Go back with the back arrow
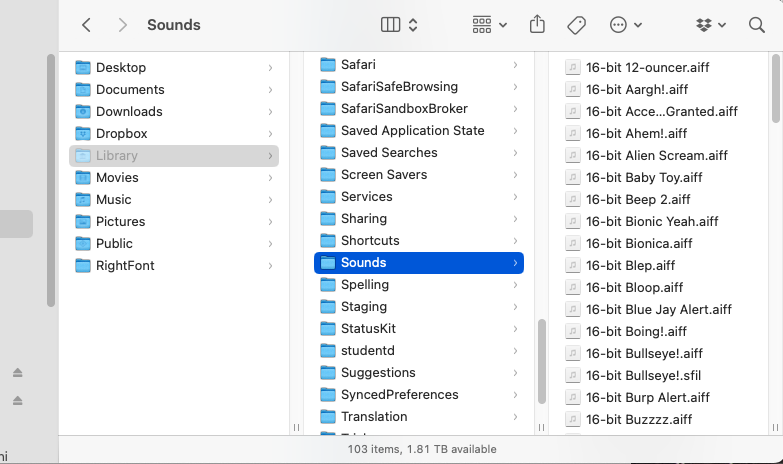 tap(86, 25)
